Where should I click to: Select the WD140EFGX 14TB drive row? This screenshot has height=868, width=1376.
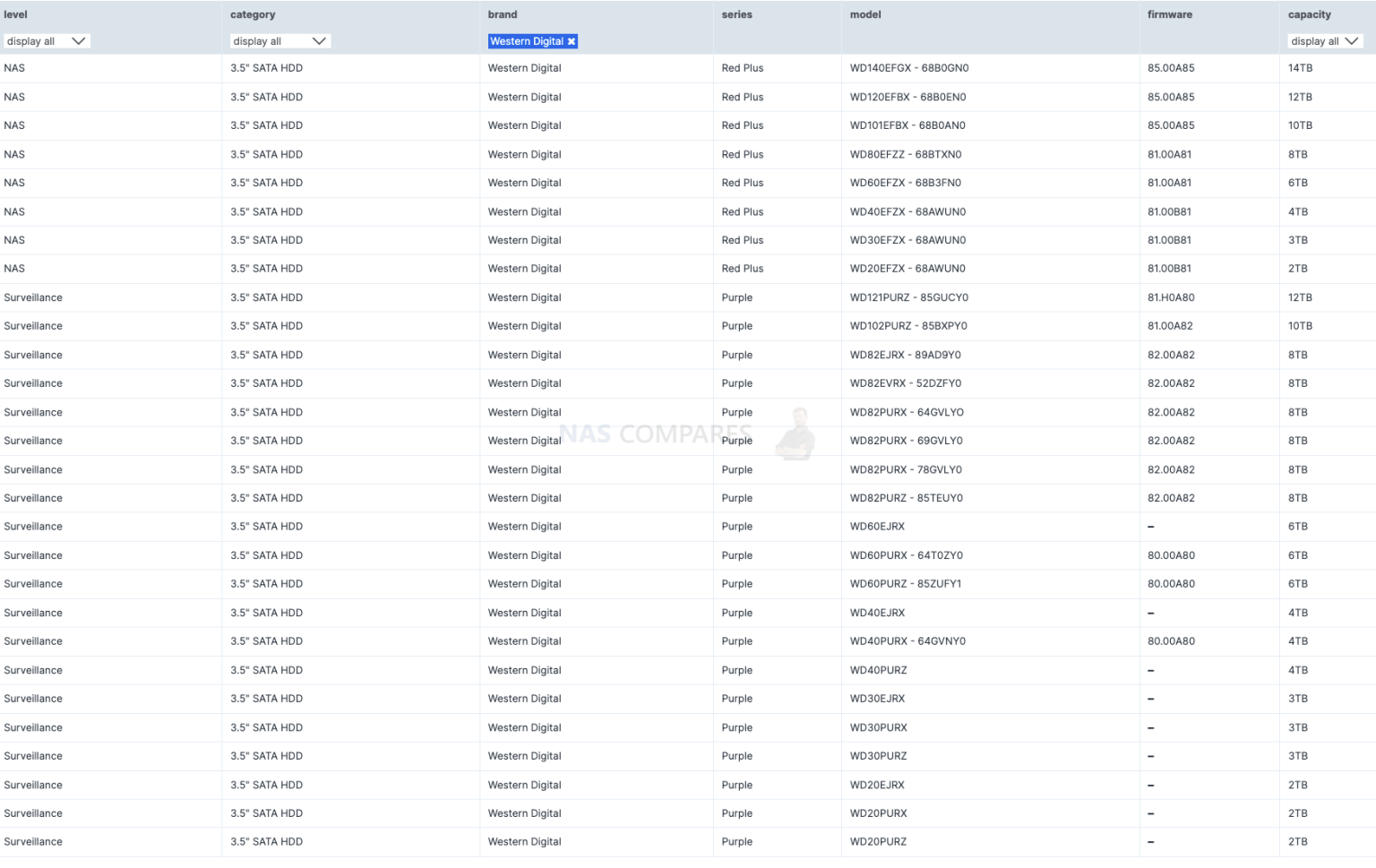(x=907, y=67)
